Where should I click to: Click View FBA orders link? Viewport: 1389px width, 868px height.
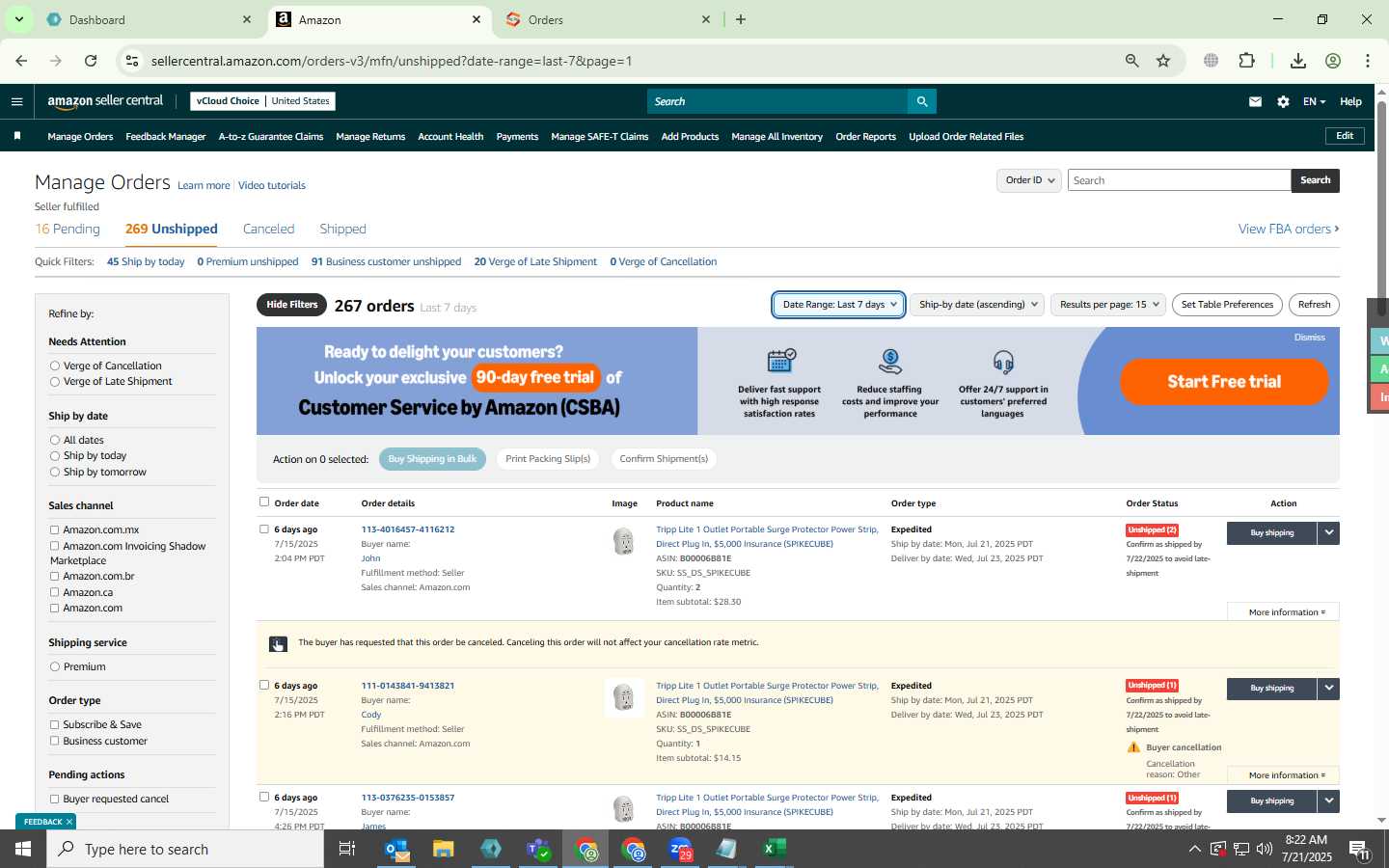1289,230
